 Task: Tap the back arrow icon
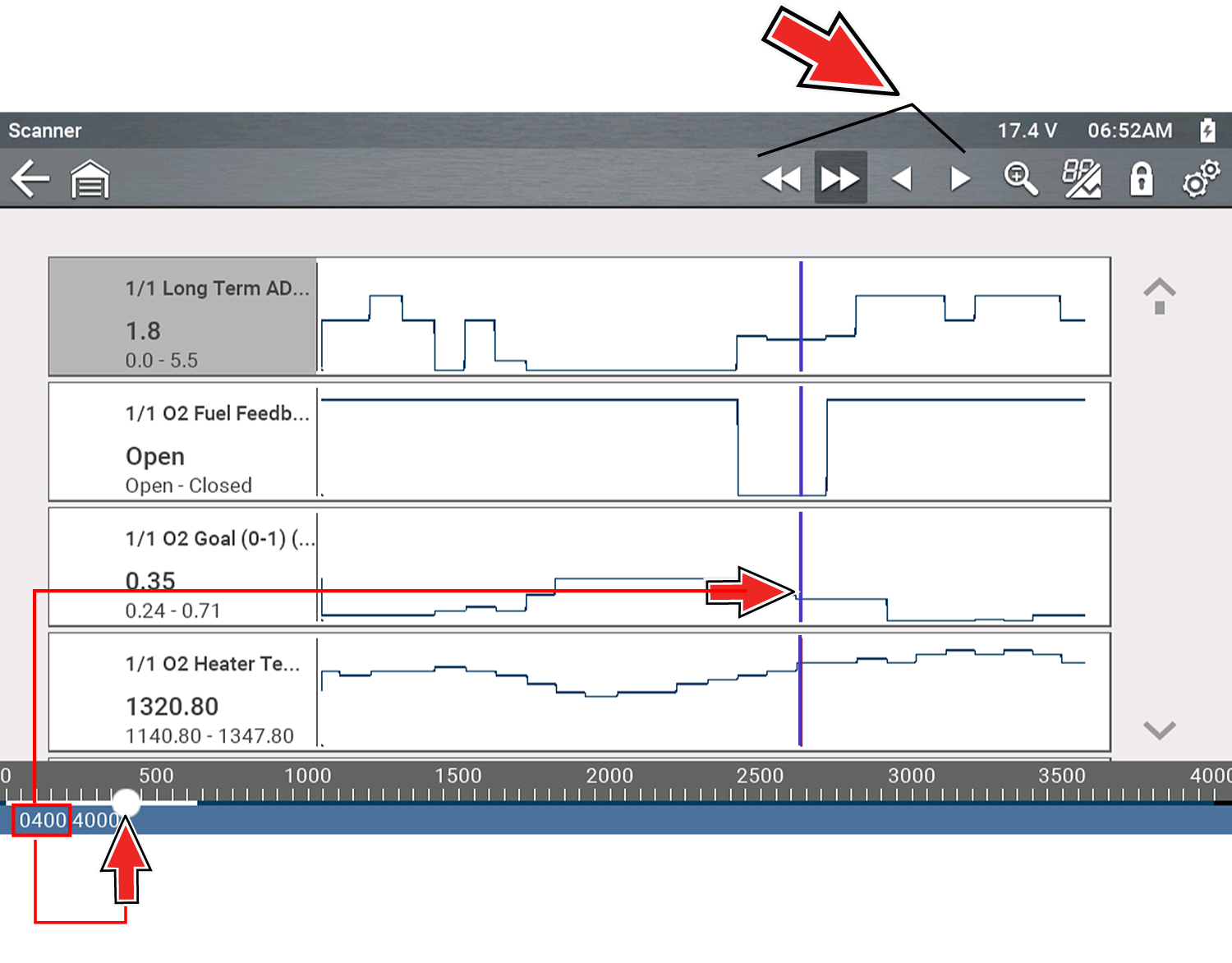click(x=30, y=179)
